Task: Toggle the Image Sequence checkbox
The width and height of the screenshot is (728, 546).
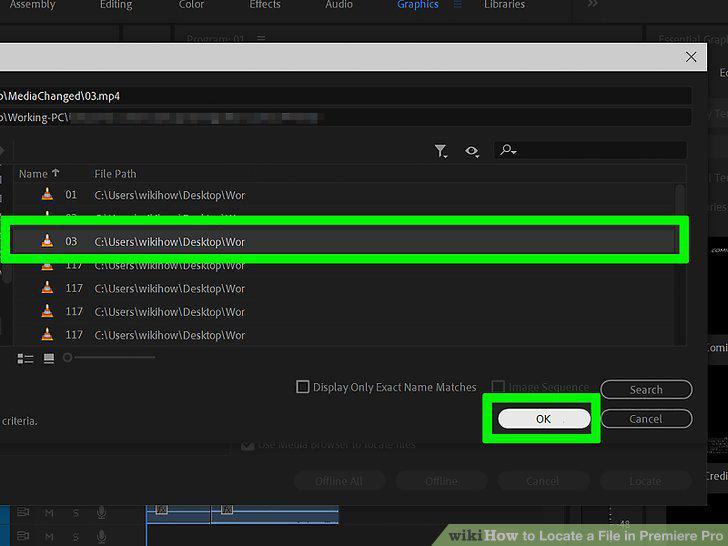Action: pos(498,387)
